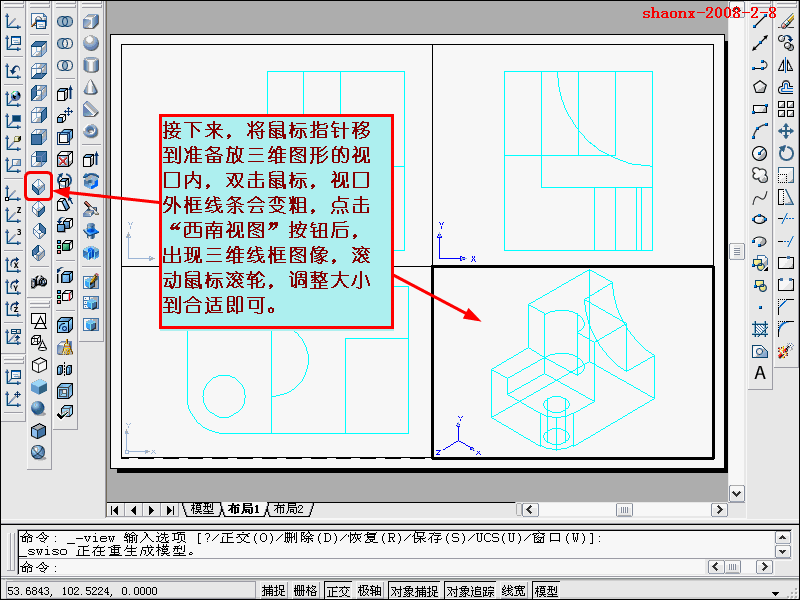Jump to first layout tab arrow
800x600 pixels.
click(x=115, y=510)
